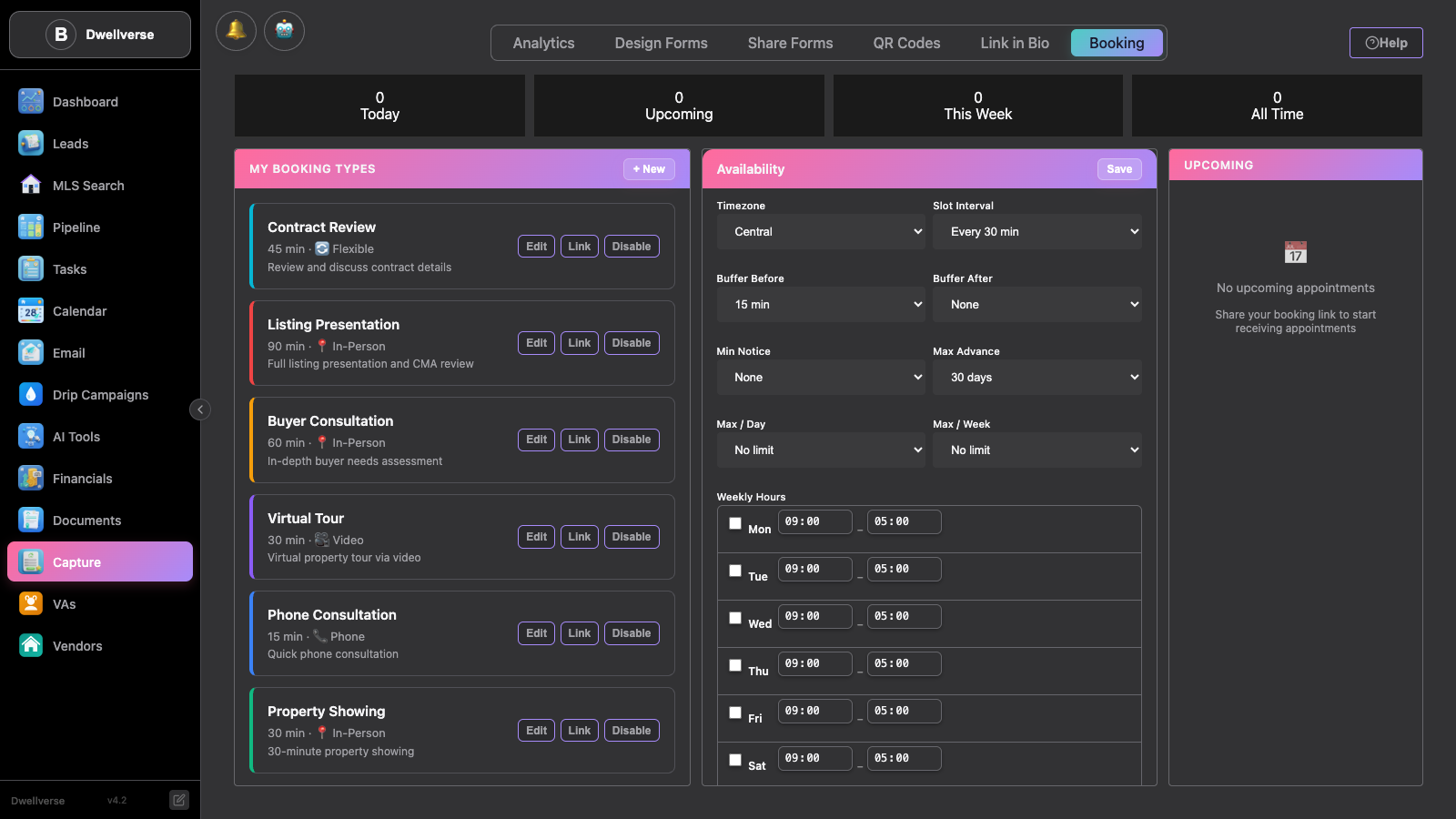1456x819 pixels.
Task: Click the + New booking type button
Action: (649, 169)
